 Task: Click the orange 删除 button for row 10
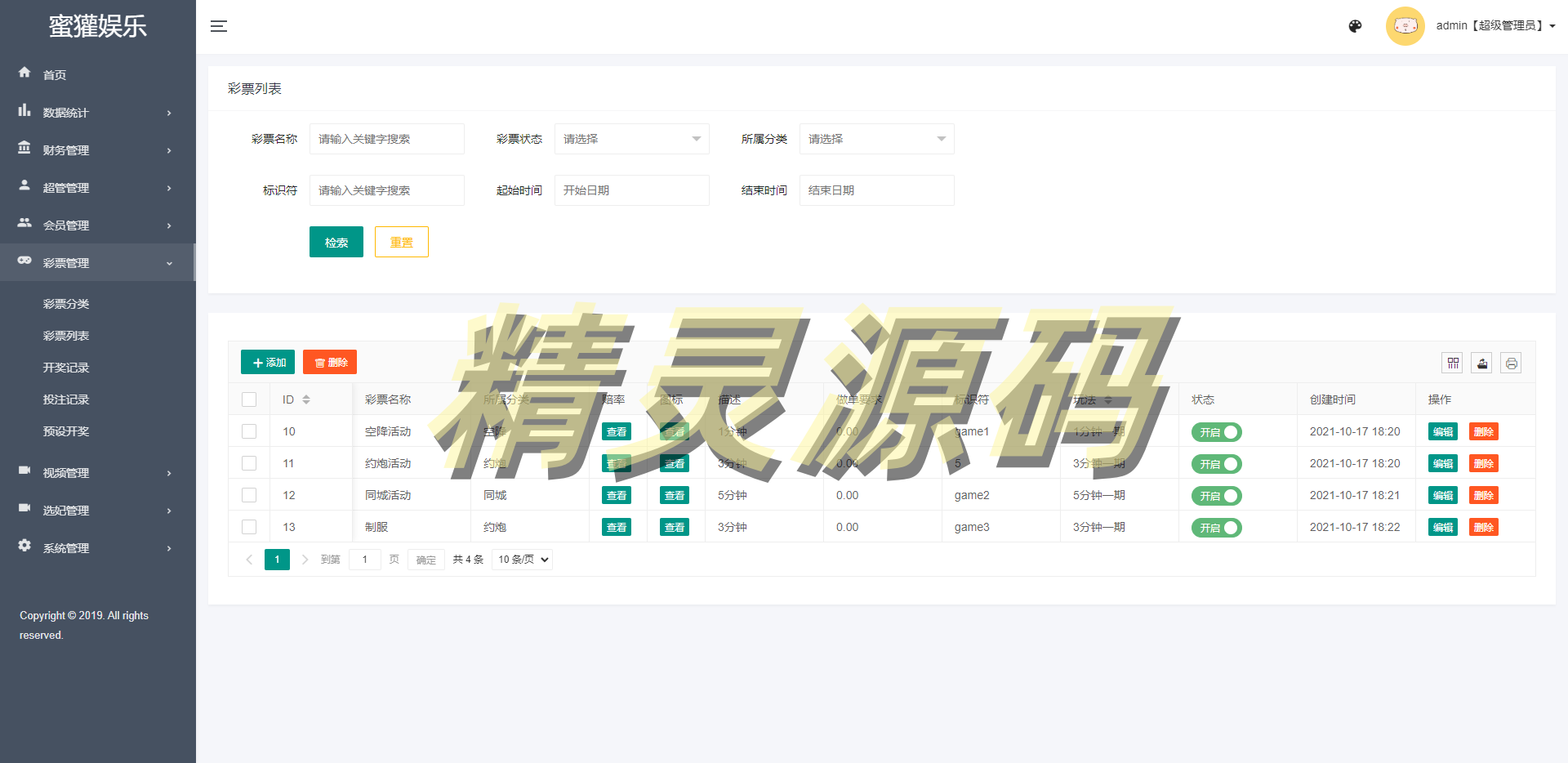pos(1483,432)
